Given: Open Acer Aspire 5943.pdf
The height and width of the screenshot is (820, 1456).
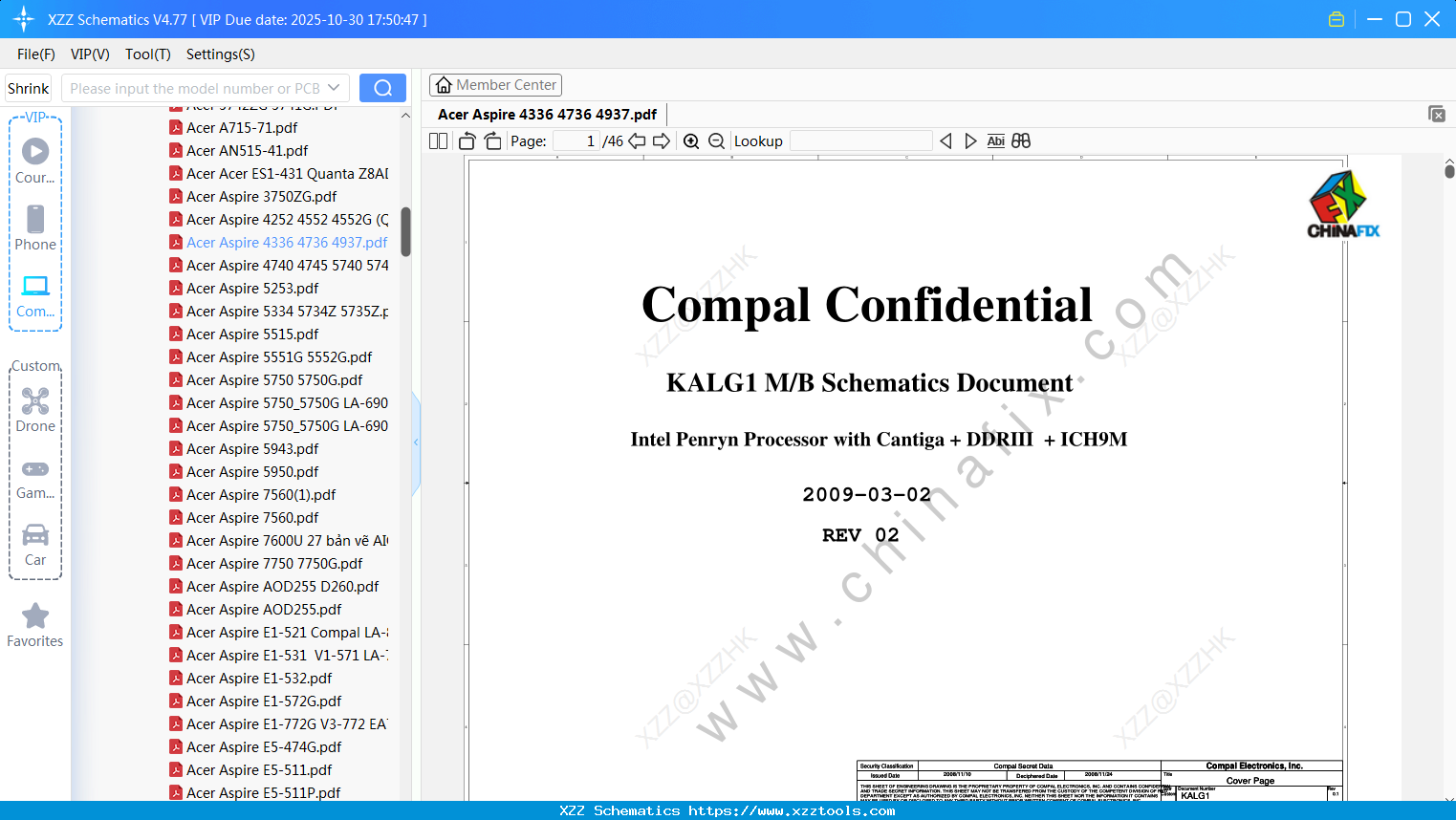Looking at the screenshot, I should pos(252,448).
